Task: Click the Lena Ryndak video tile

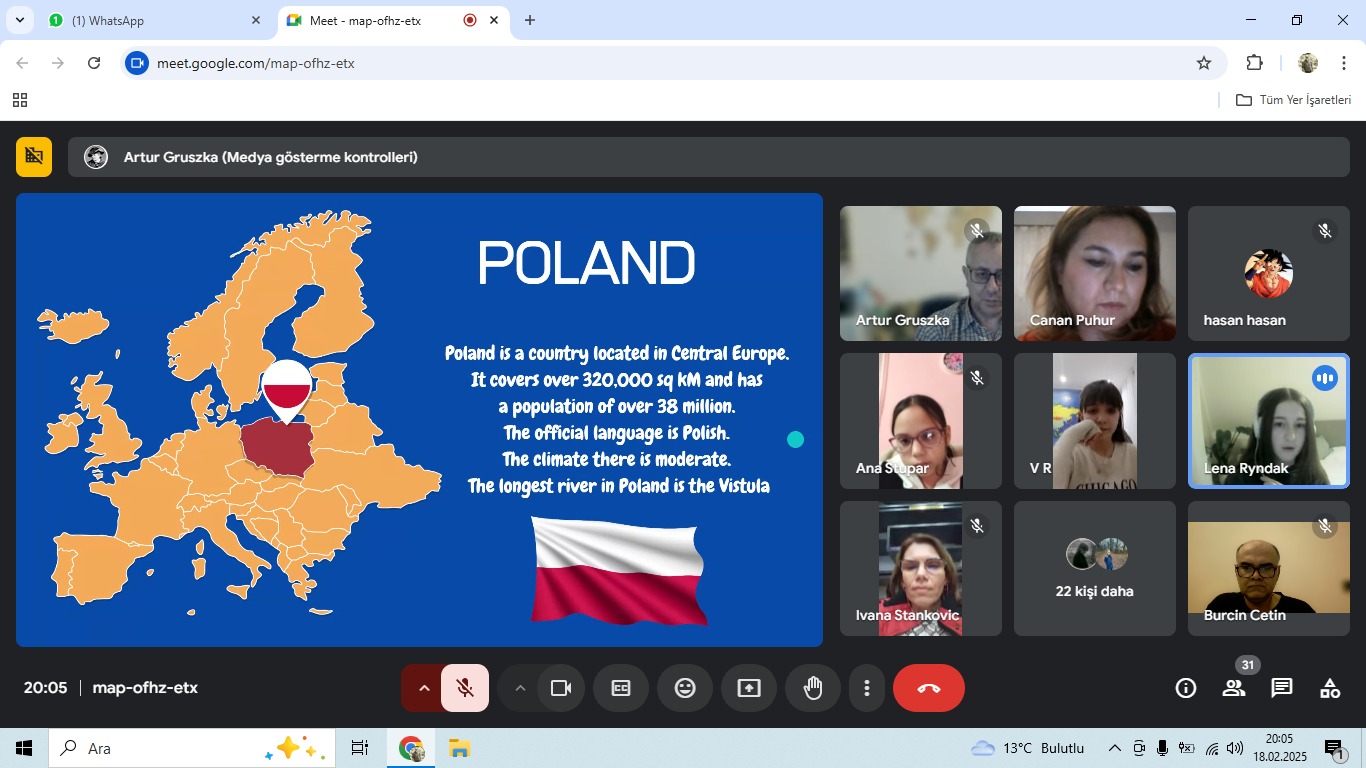Action: (1268, 421)
